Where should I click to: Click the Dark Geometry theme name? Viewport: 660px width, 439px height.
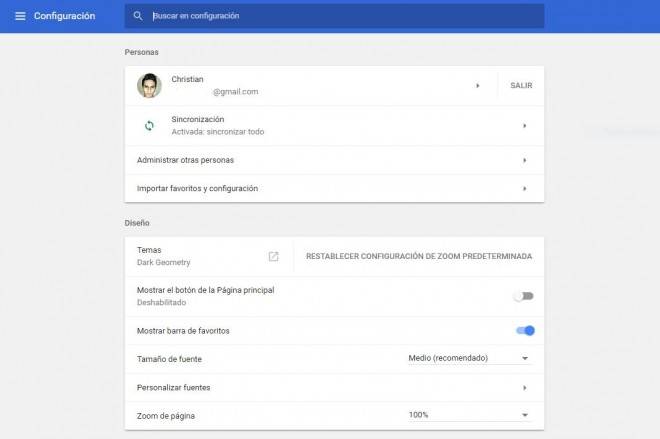coord(163,262)
